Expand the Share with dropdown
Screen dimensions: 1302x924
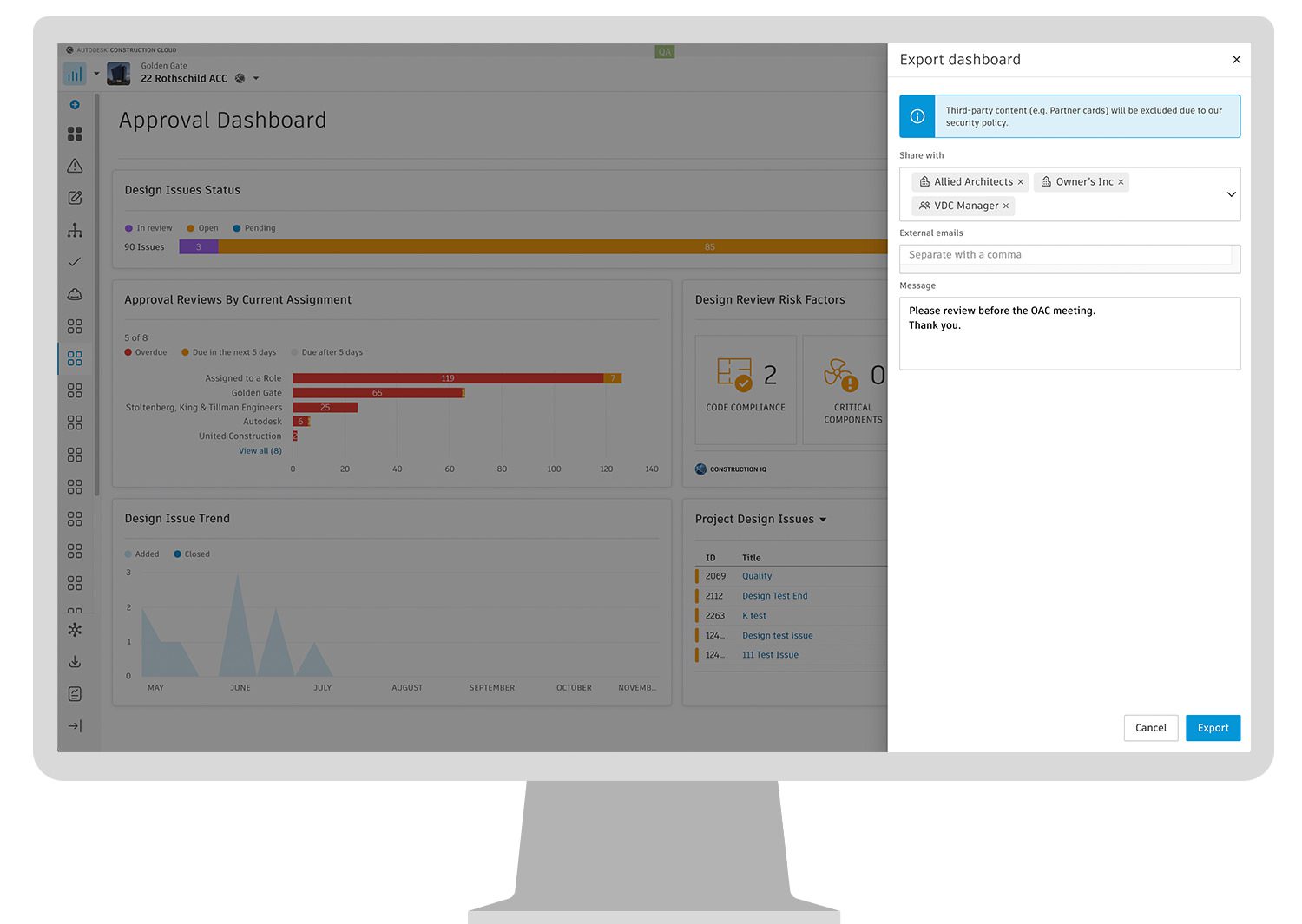[x=1231, y=194]
